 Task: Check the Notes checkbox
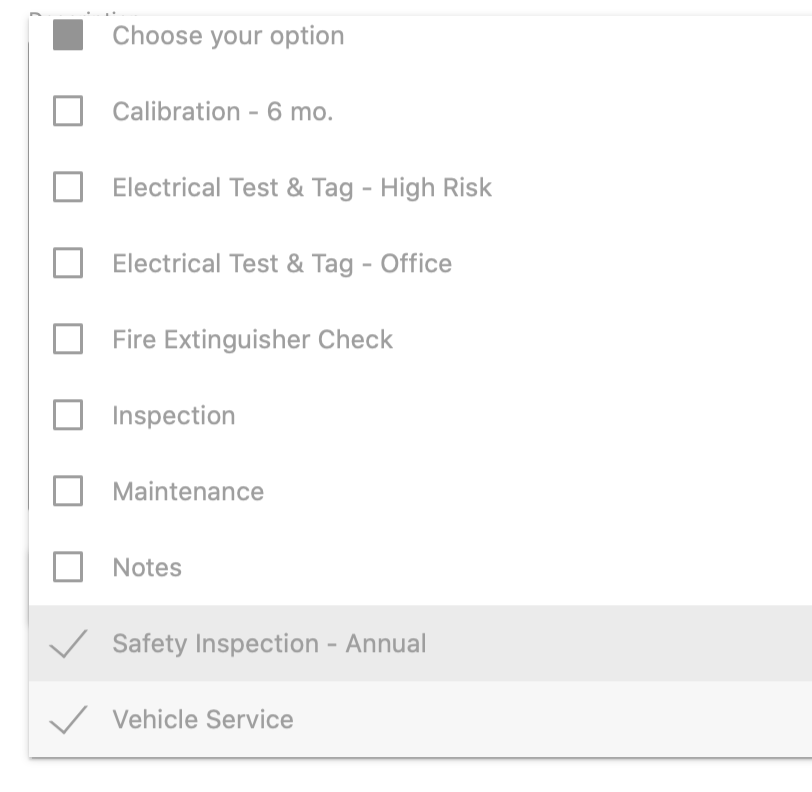click(68, 567)
